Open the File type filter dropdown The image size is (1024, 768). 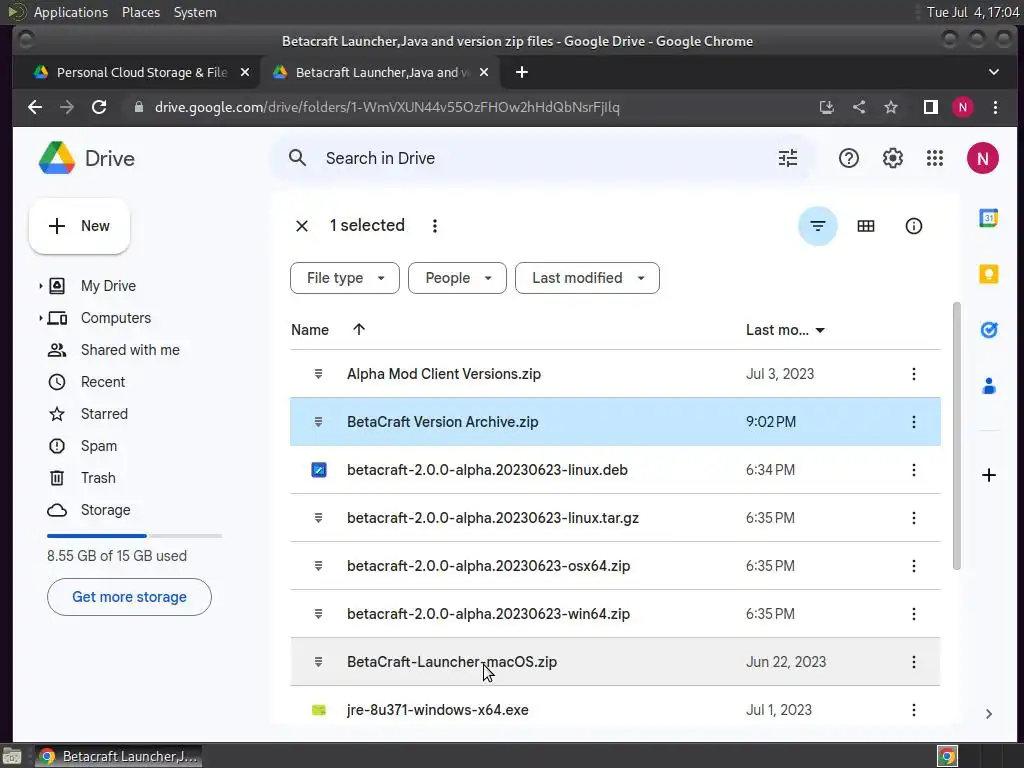(x=345, y=278)
